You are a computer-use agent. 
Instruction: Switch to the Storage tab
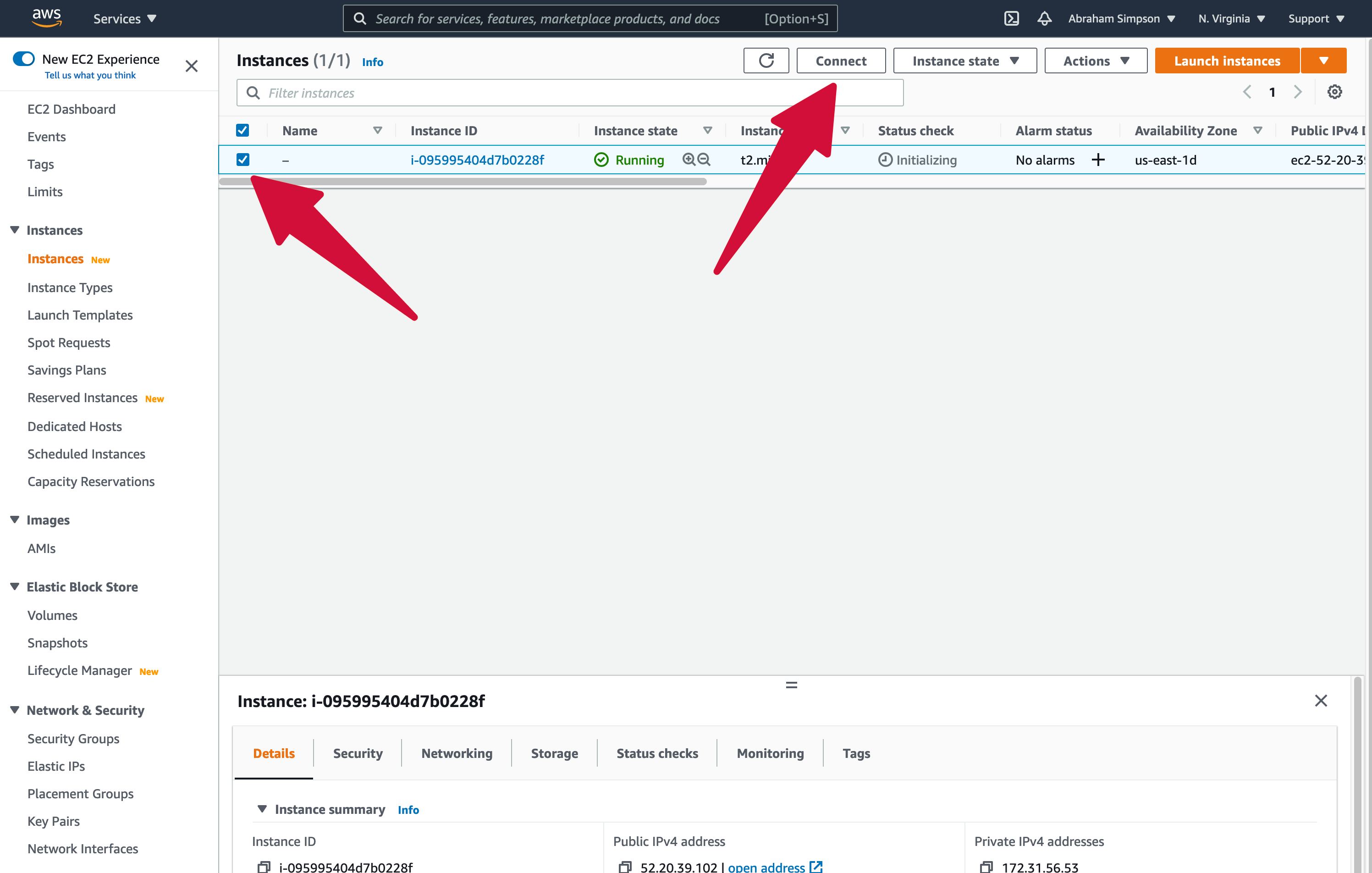554,753
